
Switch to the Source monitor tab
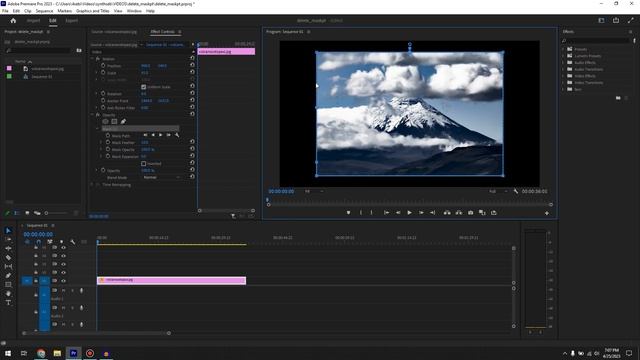[x=114, y=32]
